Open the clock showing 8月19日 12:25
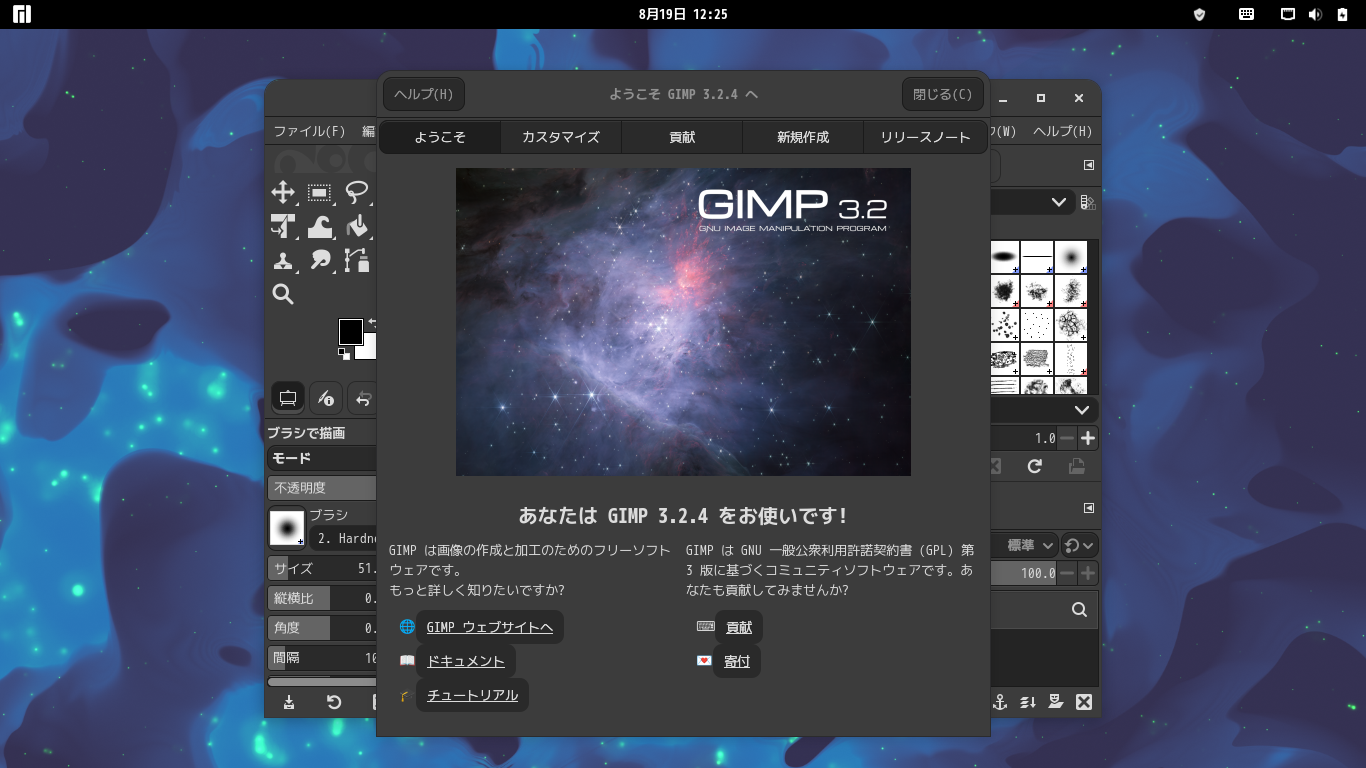1366x768 pixels. [683, 14]
